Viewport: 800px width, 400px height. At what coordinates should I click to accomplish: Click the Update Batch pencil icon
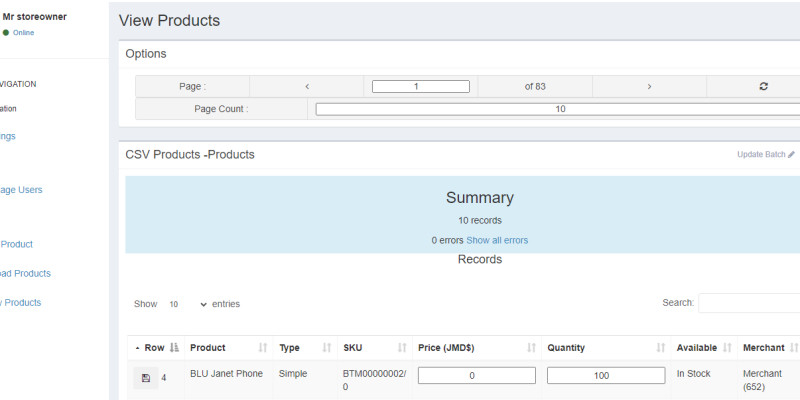click(x=791, y=155)
